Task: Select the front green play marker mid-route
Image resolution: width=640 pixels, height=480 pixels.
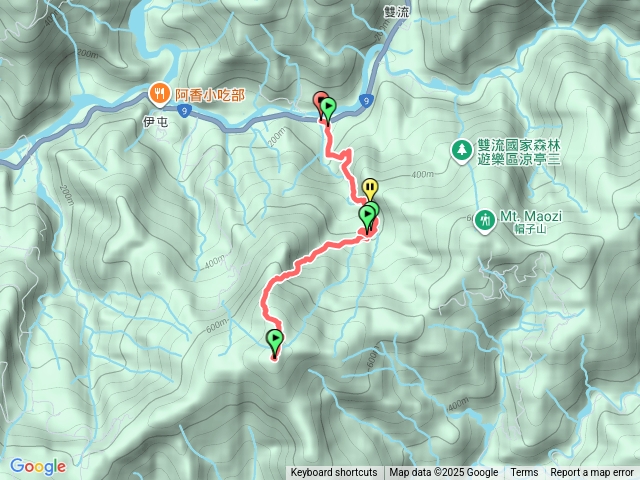Action: pos(367,217)
